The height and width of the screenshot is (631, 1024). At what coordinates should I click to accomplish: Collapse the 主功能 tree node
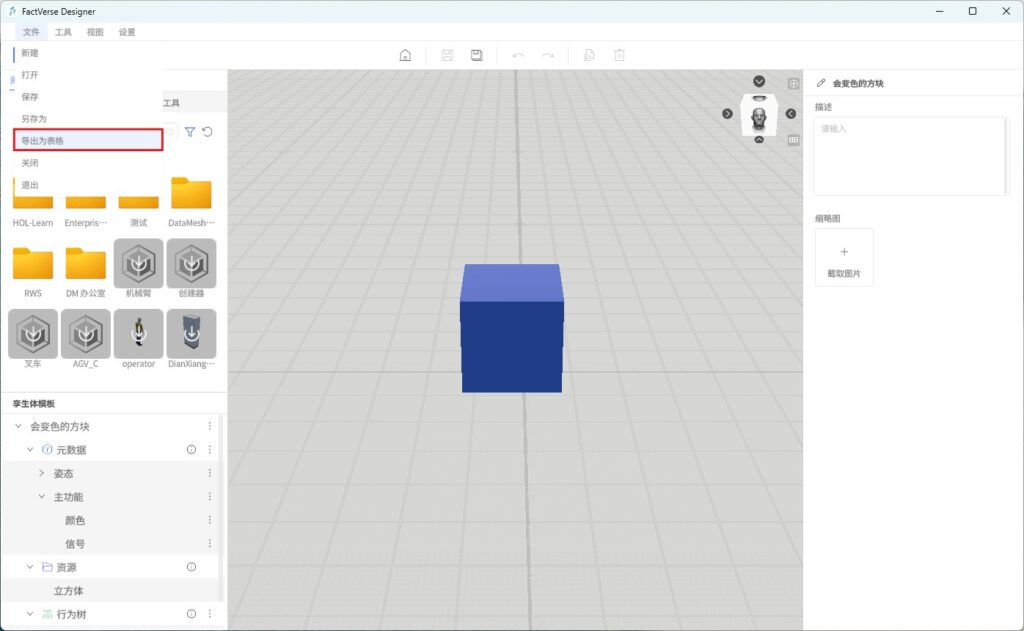coord(42,497)
